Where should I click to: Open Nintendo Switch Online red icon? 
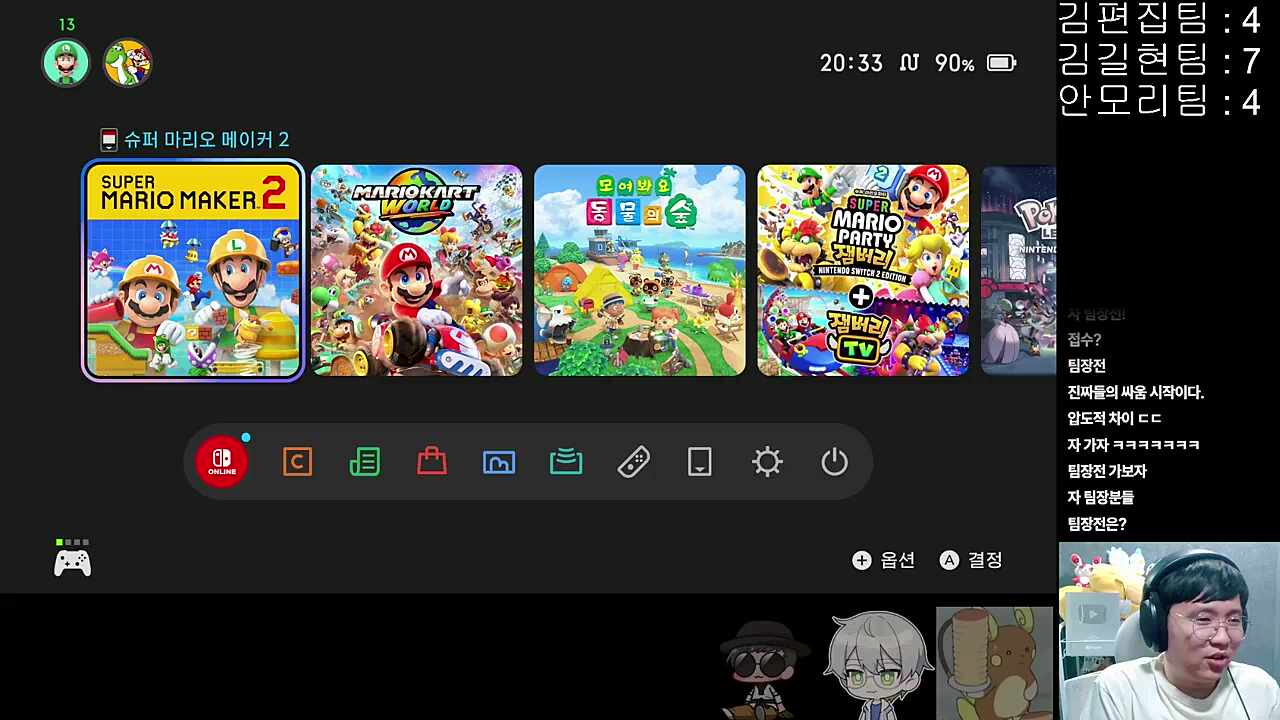click(221, 462)
